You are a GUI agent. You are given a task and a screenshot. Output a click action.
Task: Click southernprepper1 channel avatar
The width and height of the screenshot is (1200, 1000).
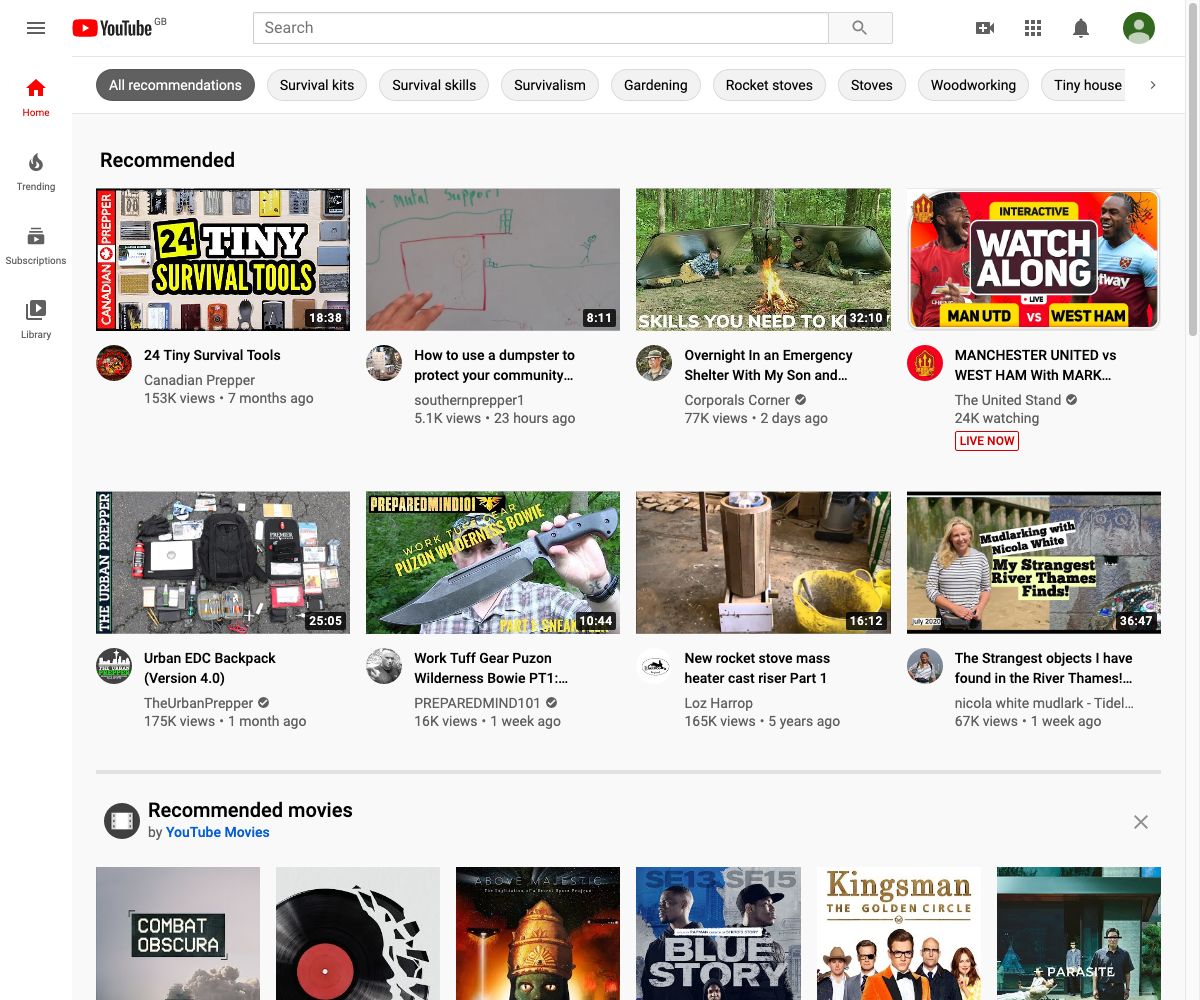click(384, 363)
